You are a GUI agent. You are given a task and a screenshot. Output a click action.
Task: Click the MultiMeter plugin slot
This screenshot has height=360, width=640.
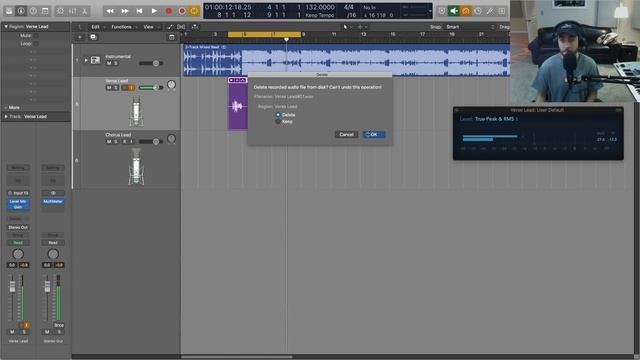tap(53, 202)
